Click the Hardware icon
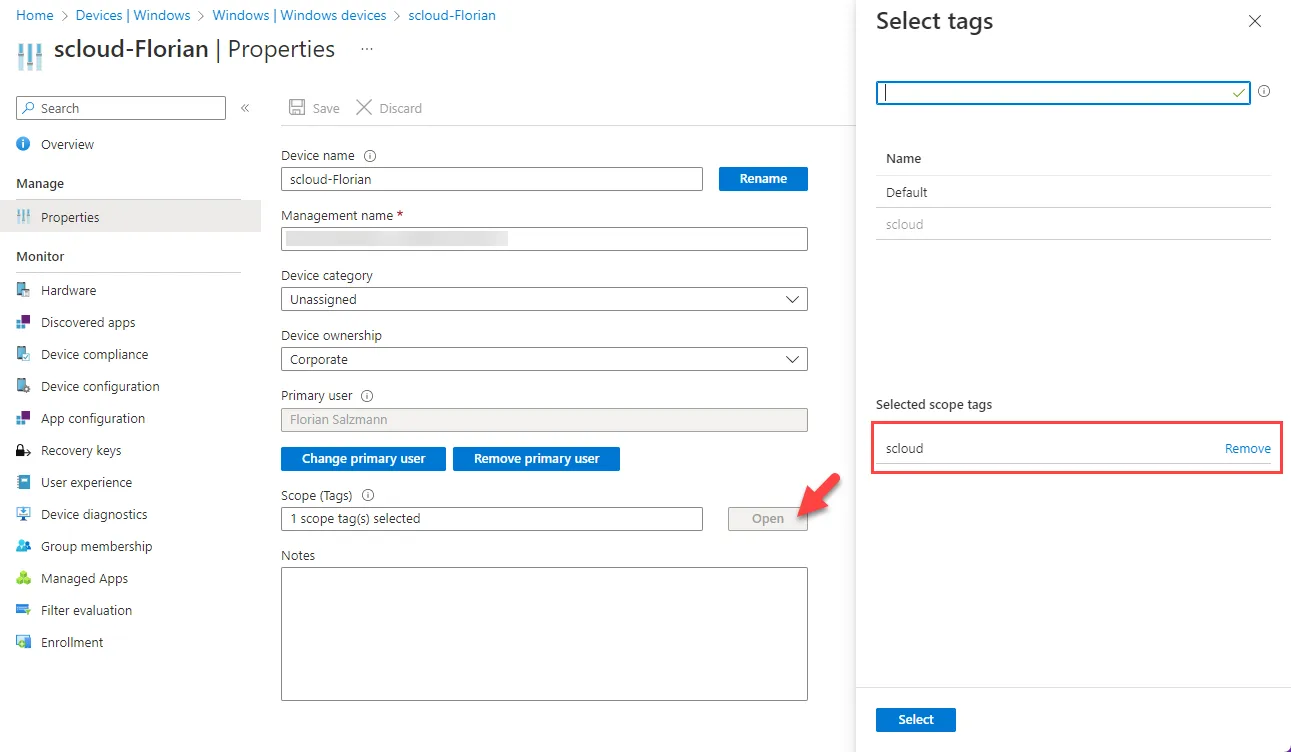 tap(24, 290)
